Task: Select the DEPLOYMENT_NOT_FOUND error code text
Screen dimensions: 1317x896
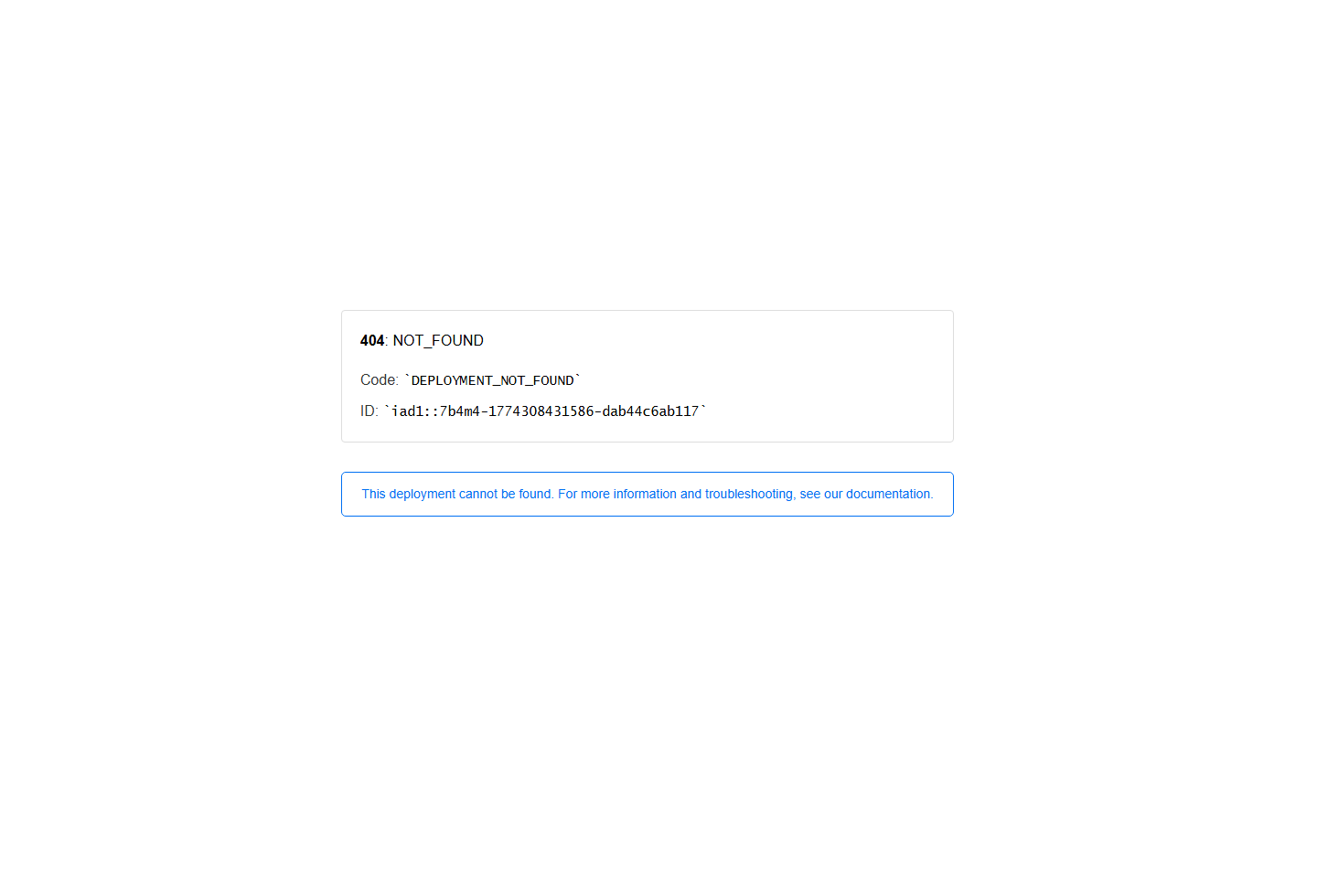Action: tap(493, 380)
